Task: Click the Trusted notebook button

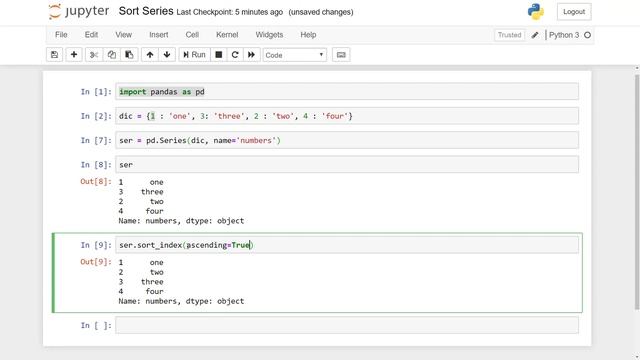Action: pyautogui.click(x=509, y=35)
